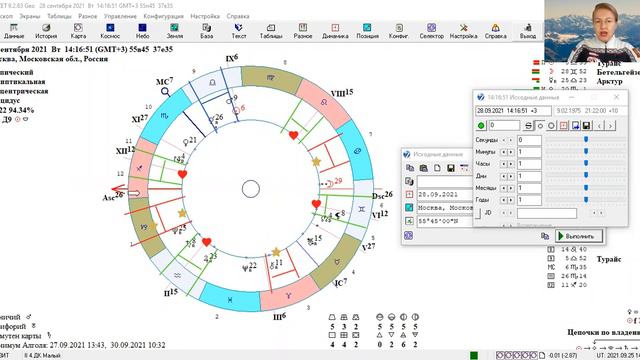Click the Выход exit icon
The width and height of the screenshot is (640, 360).
click(x=528, y=31)
